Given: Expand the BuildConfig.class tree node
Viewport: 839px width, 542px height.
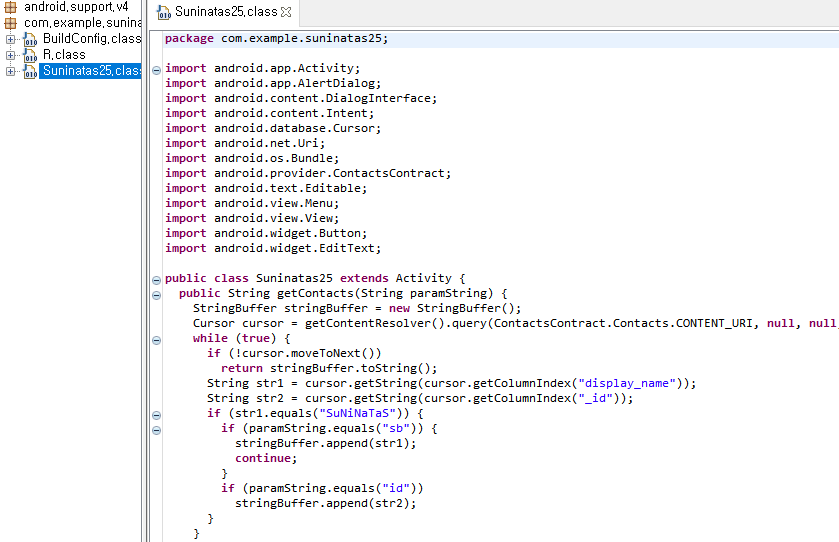Looking at the screenshot, I should 10,39.
